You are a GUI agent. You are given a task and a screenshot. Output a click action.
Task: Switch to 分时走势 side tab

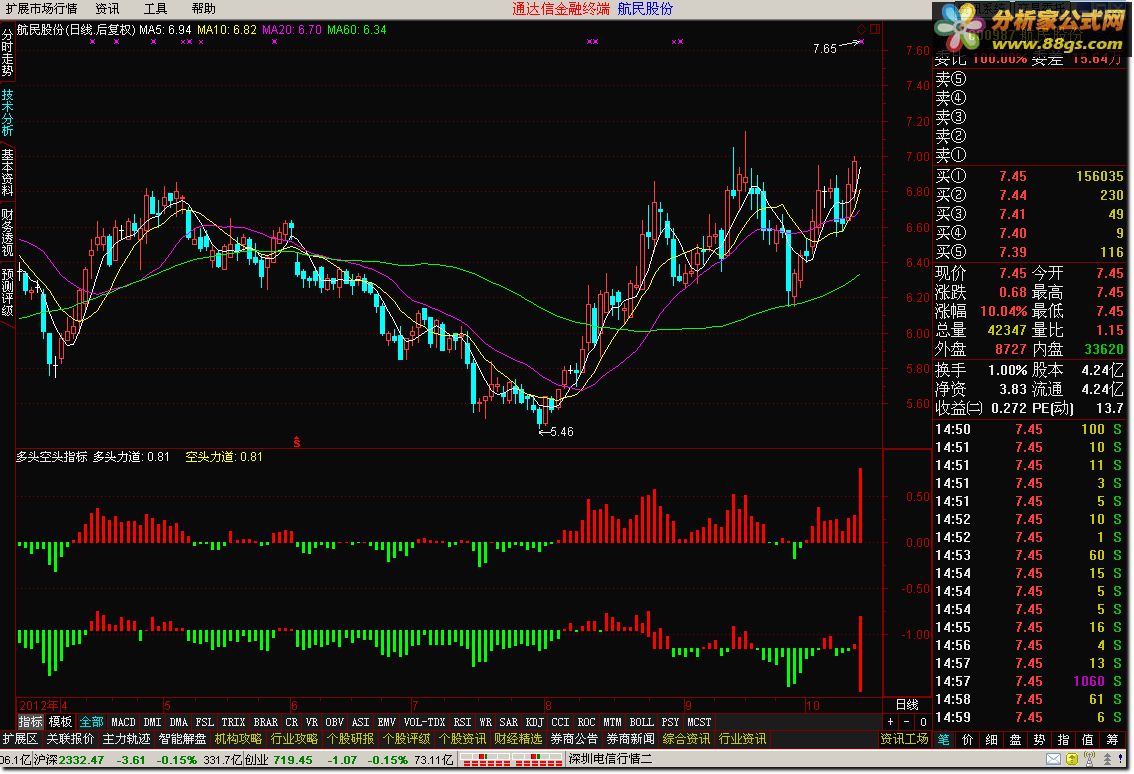(x=7, y=52)
